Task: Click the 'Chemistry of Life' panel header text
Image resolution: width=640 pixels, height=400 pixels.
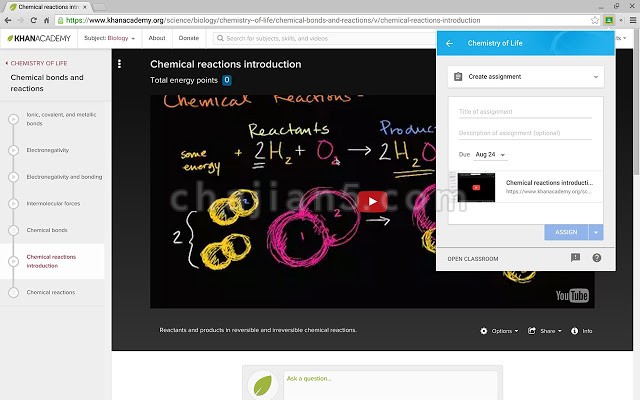Action: (495, 43)
